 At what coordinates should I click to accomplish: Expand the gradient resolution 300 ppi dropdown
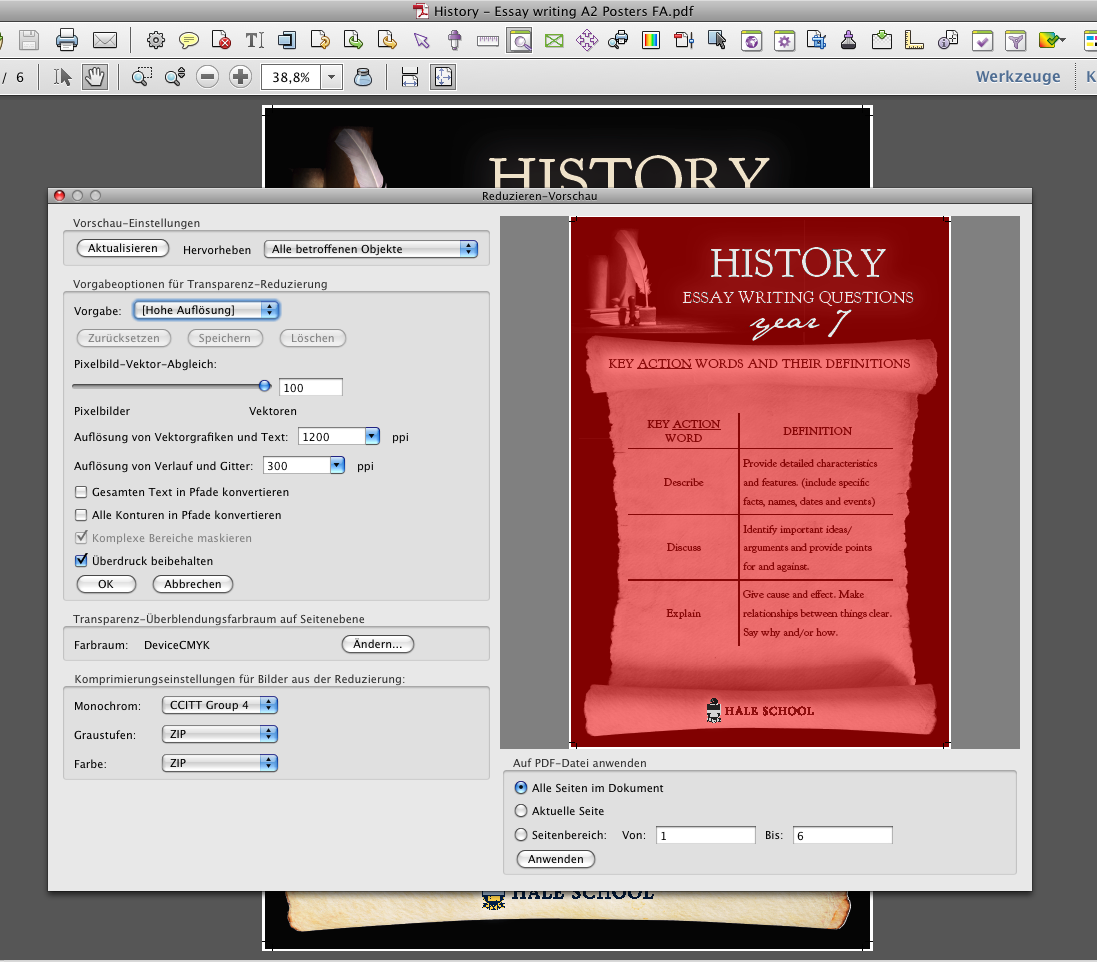(337, 465)
